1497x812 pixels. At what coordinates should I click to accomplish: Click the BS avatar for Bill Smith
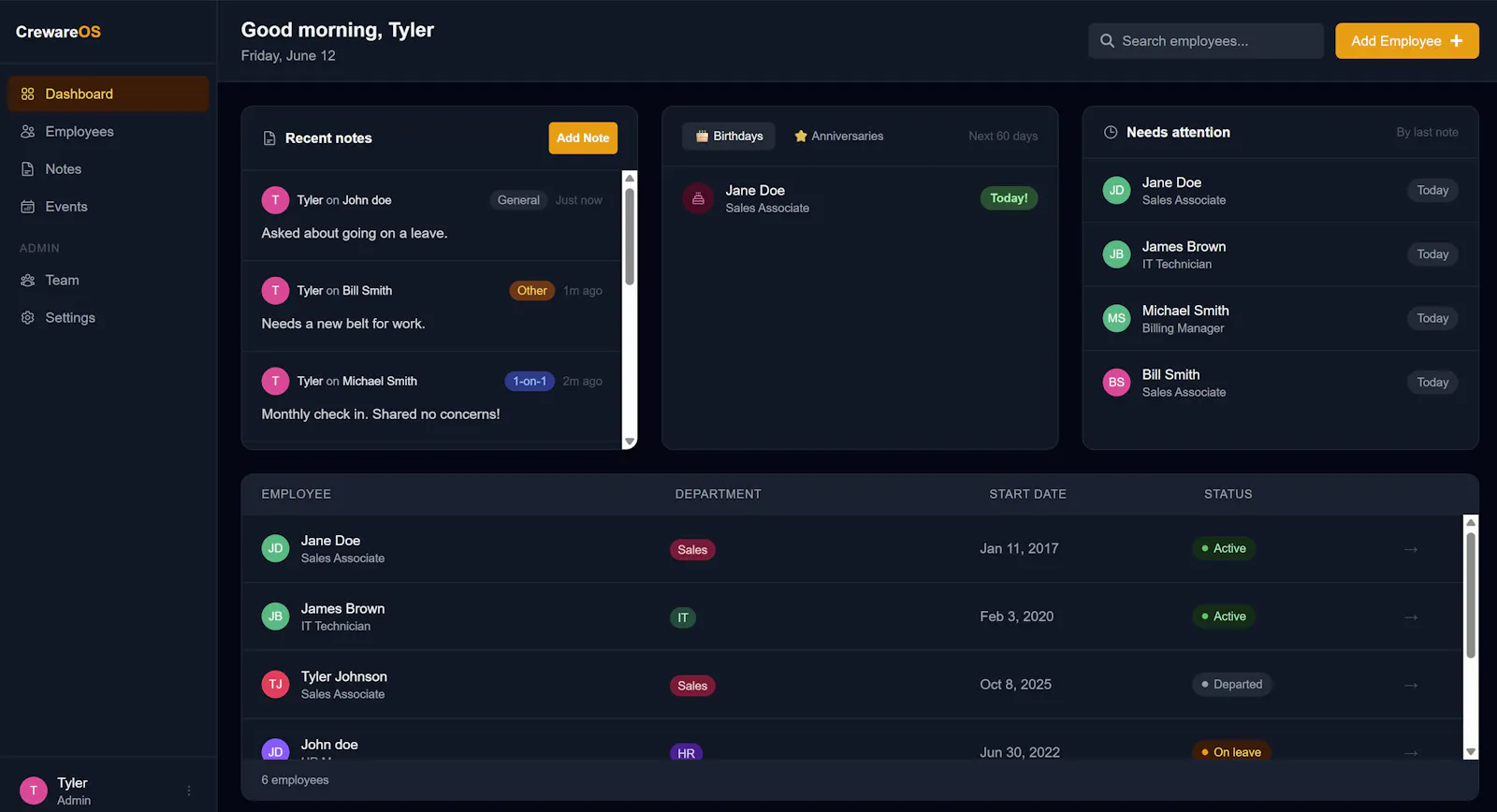pyautogui.click(x=1116, y=382)
